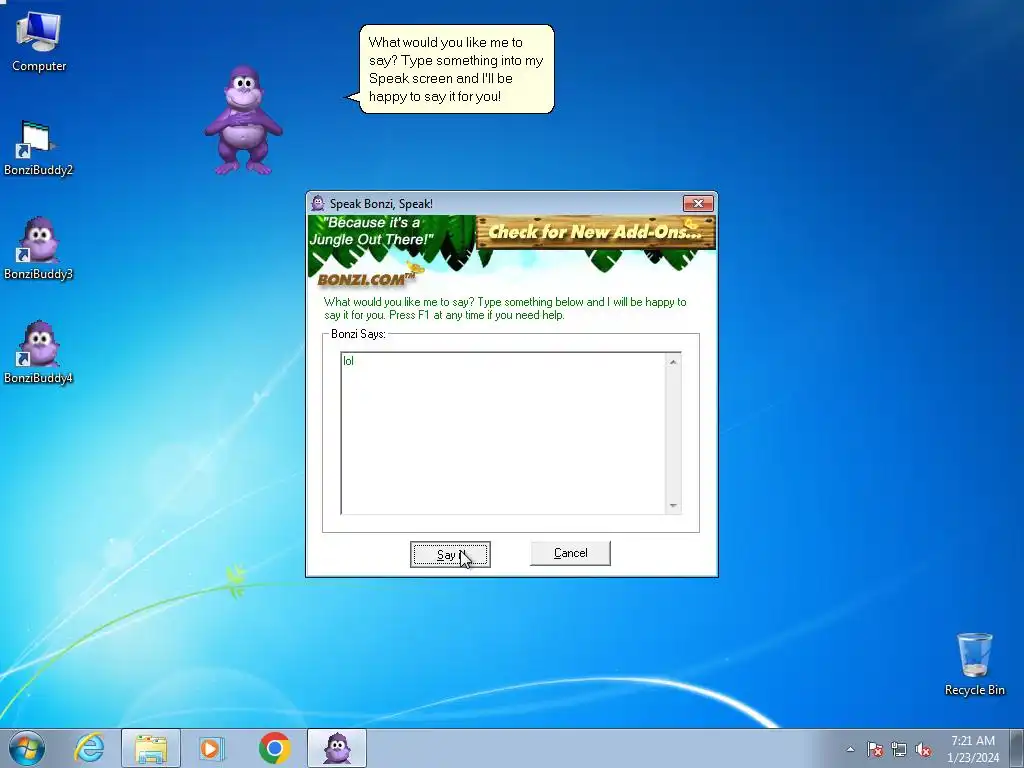Click the Bonzi icon in dialog title bar
This screenshot has width=1024, height=768.
coord(318,203)
